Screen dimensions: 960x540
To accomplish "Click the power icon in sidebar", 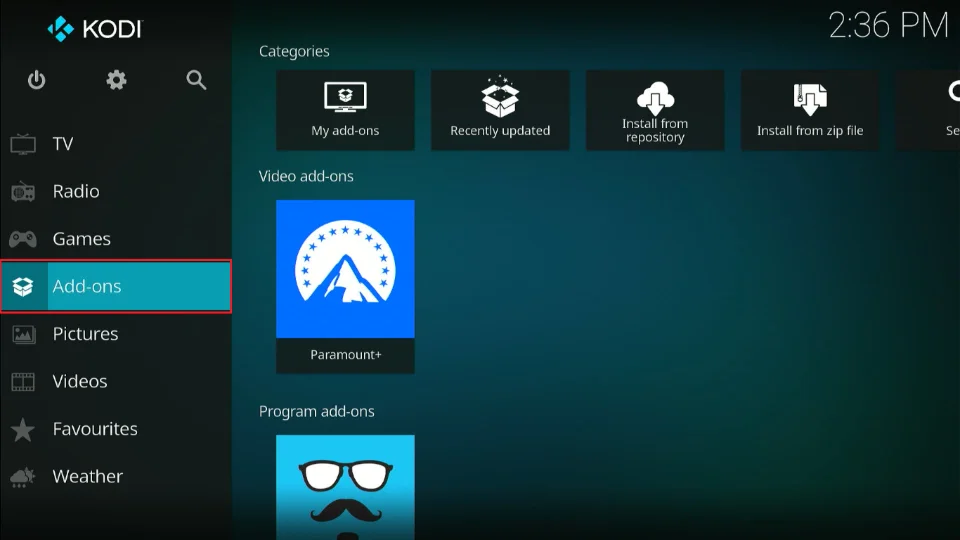I will [37, 81].
